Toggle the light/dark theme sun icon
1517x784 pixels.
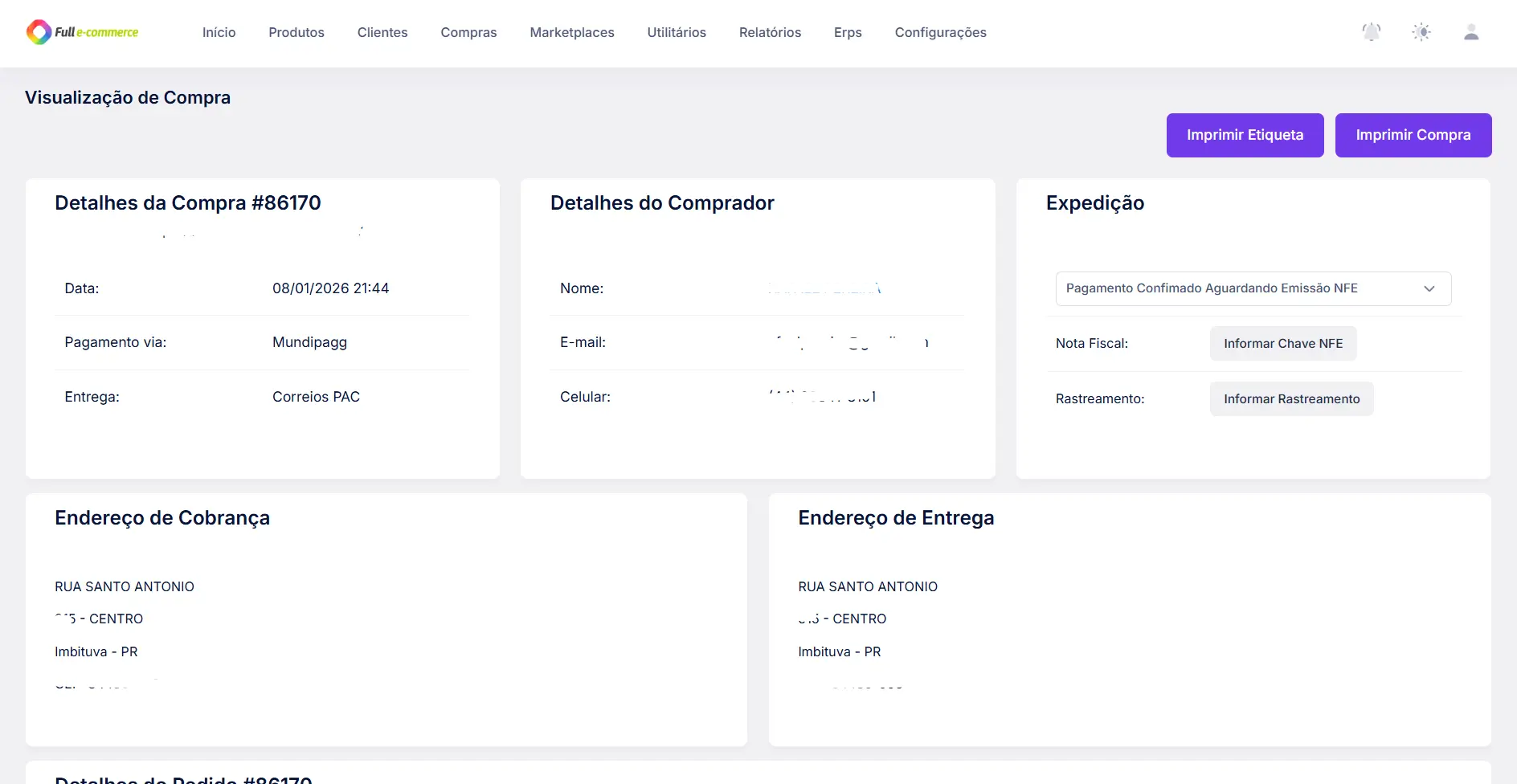click(1421, 32)
